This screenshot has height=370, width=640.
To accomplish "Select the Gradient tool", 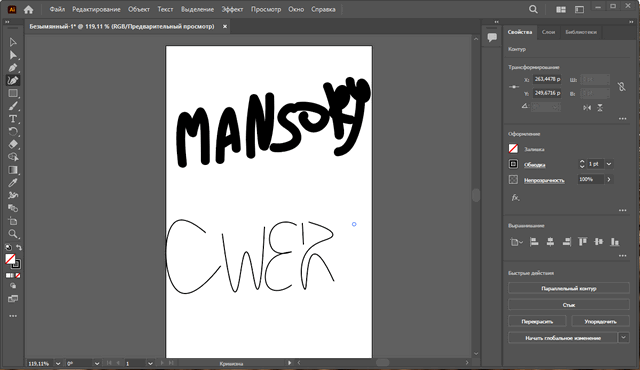I will tap(13, 170).
